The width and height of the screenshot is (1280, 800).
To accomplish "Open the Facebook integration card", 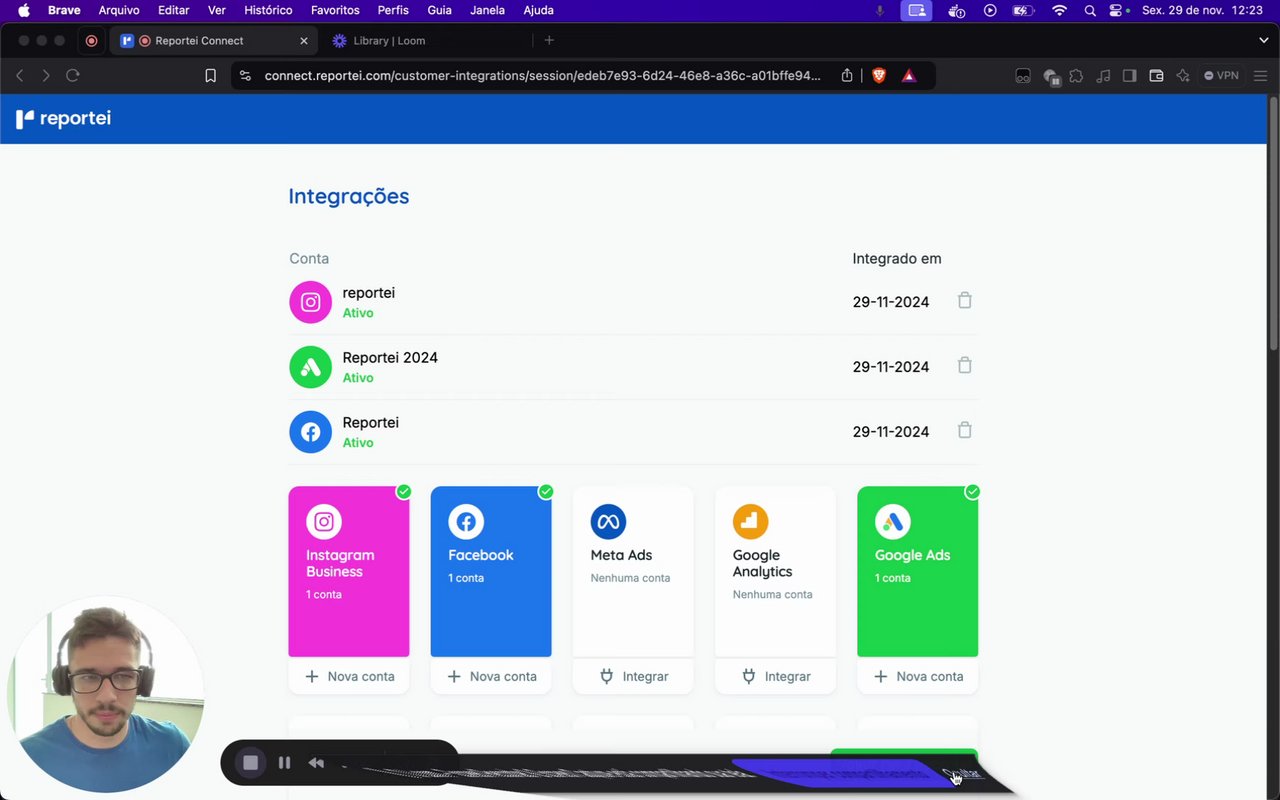I will coord(491,571).
